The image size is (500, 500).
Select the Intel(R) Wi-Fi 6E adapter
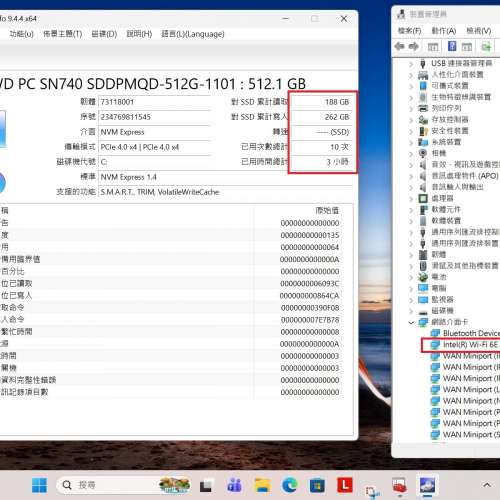pos(470,345)
